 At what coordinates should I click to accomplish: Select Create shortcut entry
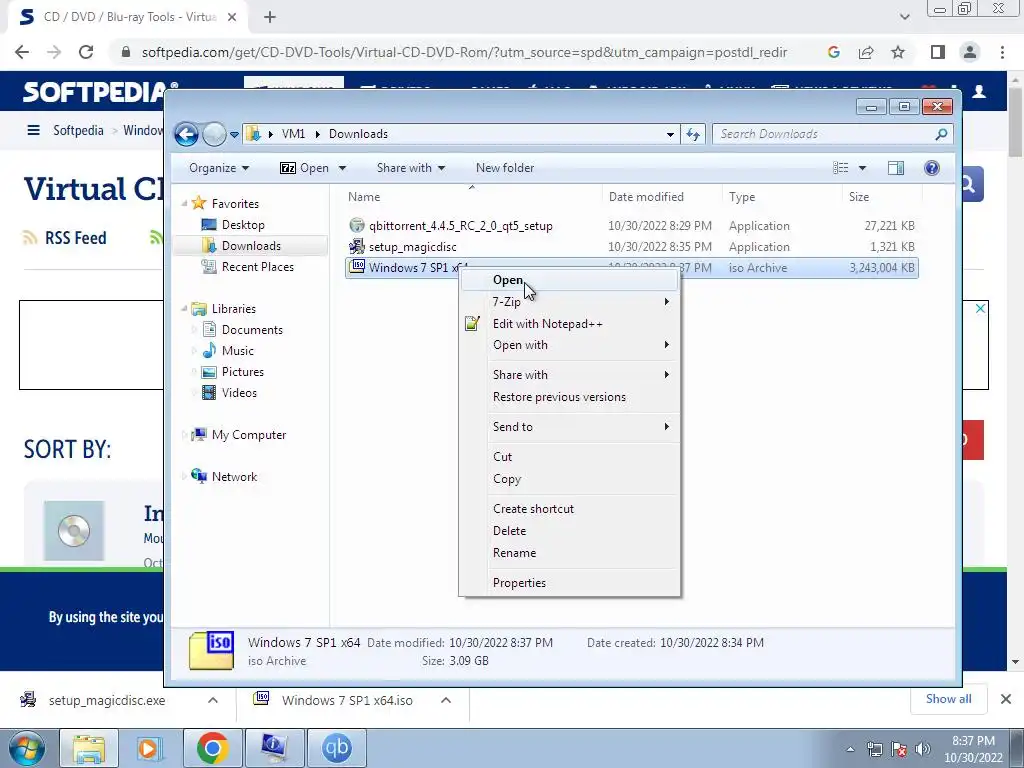pos(568,509)
